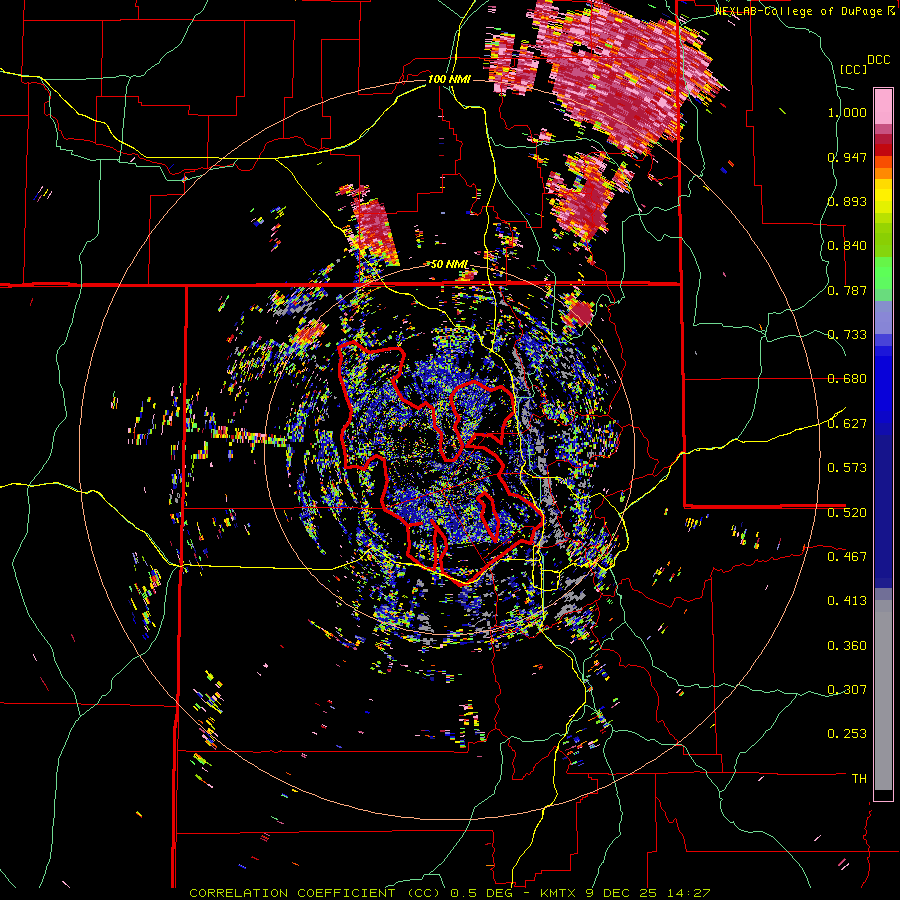Click the [CC] units label above the scale
This screenshot has width=900, height=900.
(853, 69)
